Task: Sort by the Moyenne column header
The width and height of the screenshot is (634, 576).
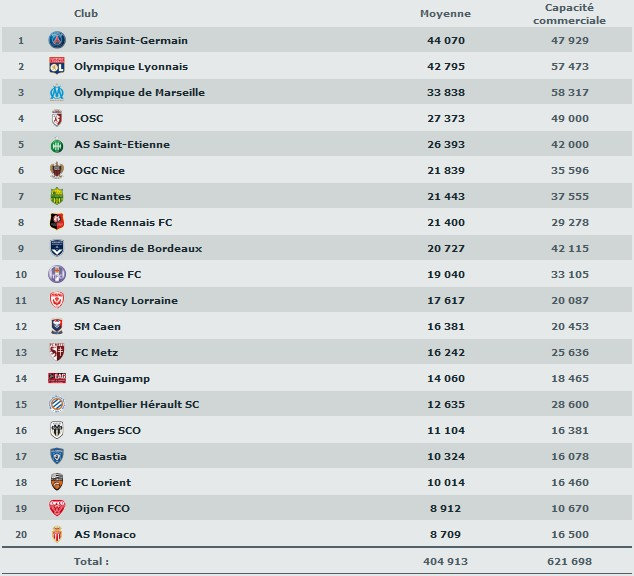Action: click(445, 14)
